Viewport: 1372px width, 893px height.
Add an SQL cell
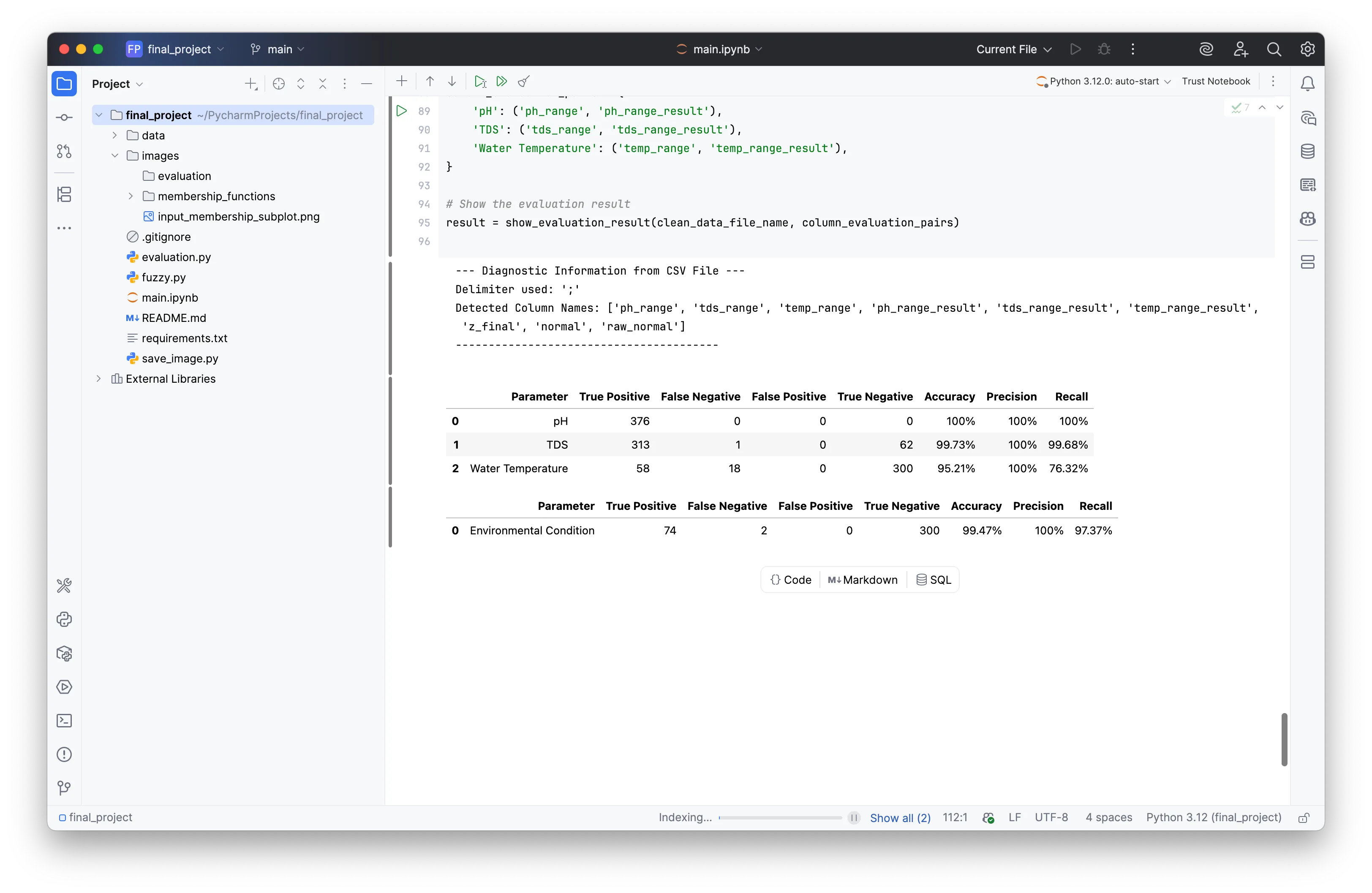pyautogui.click(x=933, y=580)
